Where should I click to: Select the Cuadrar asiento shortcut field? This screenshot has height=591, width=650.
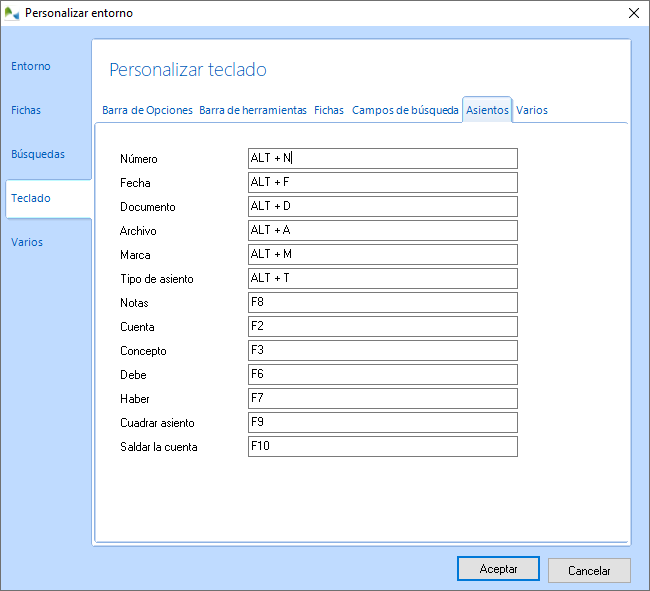pos(382,422)
